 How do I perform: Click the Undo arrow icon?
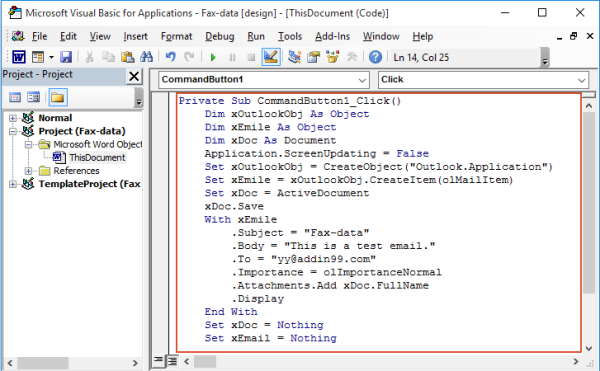[x=170, y=57]
